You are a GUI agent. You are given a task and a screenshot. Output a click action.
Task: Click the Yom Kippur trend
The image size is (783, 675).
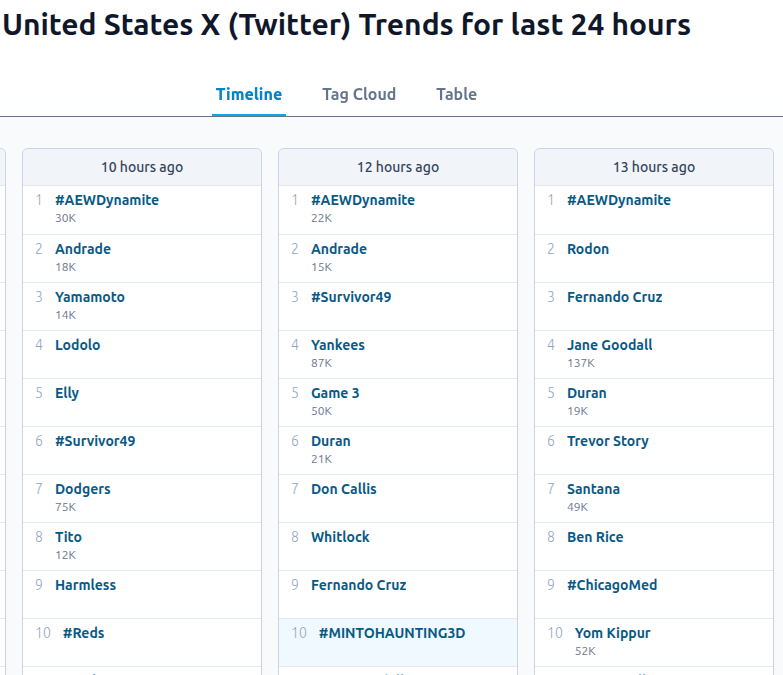[x=613, y=633]
